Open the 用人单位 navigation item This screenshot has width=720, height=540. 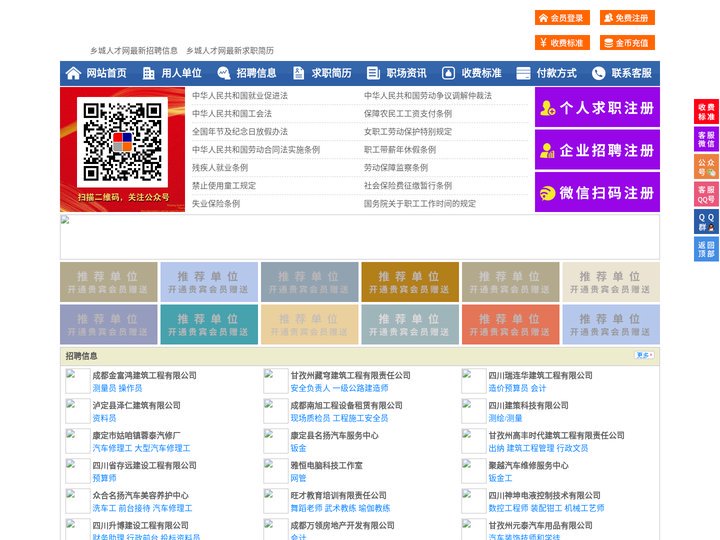(x=173, y=73)
